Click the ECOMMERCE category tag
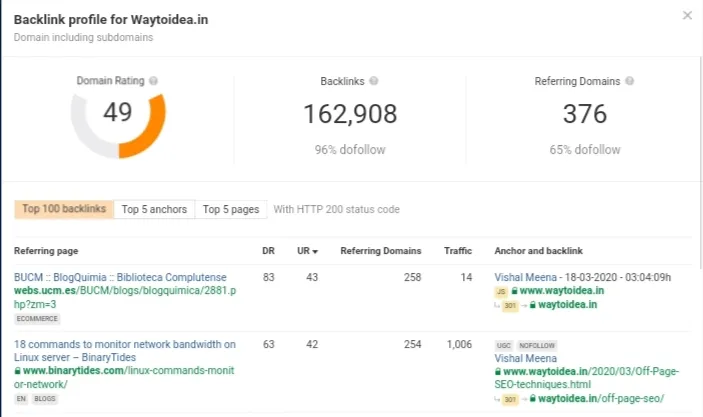703x417 pixels. click(x=37, y=318)
